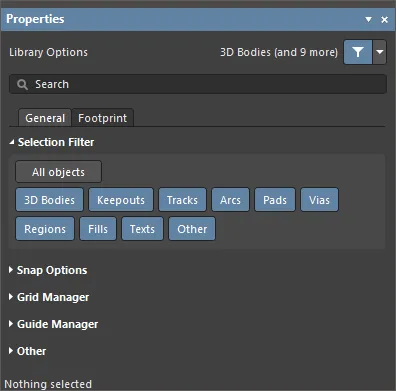Close the Properties panel

coord(384,19)
